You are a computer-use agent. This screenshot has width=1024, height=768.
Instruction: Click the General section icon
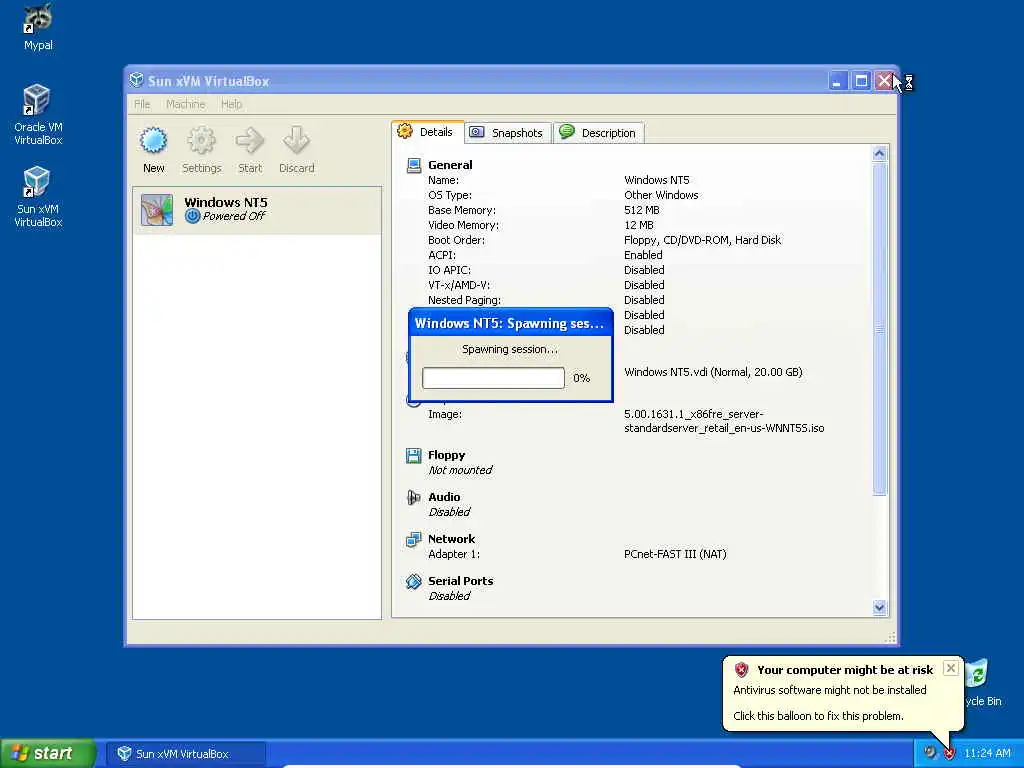click(x=413, y=165)
